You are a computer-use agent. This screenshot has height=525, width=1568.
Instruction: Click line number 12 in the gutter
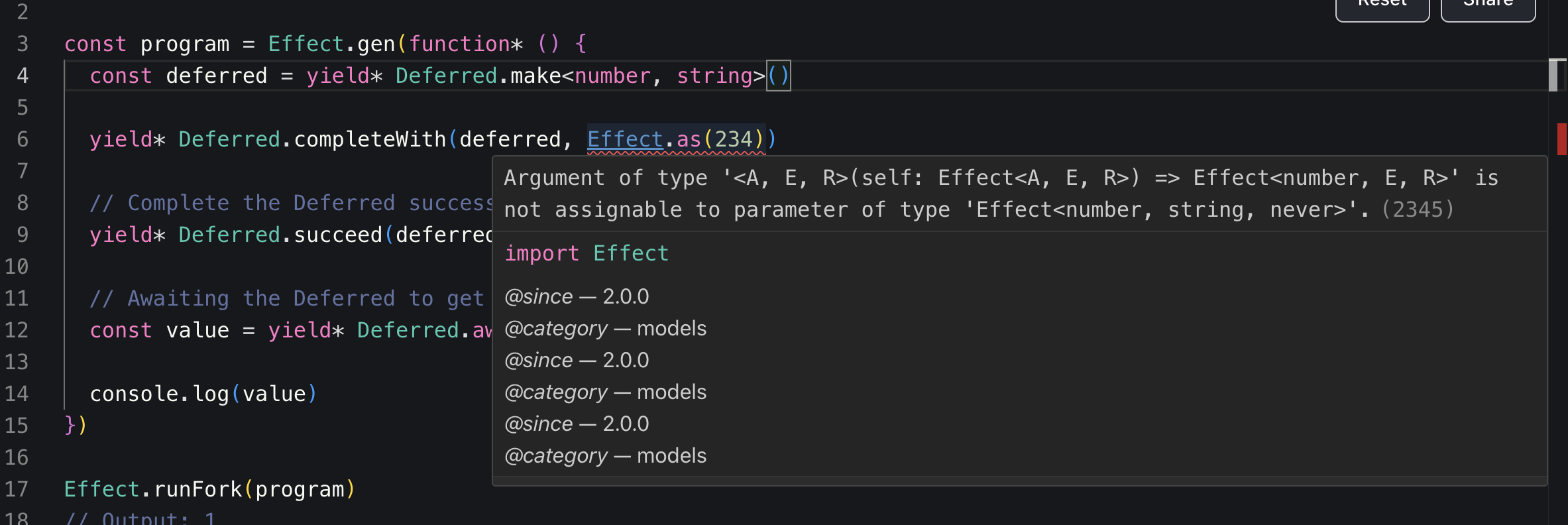pos(17,330)
